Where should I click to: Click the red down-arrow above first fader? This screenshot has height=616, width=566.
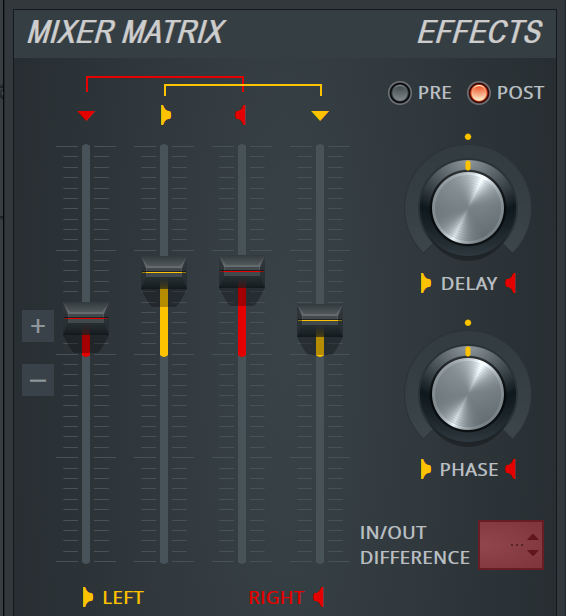click(x=86, y=116)
